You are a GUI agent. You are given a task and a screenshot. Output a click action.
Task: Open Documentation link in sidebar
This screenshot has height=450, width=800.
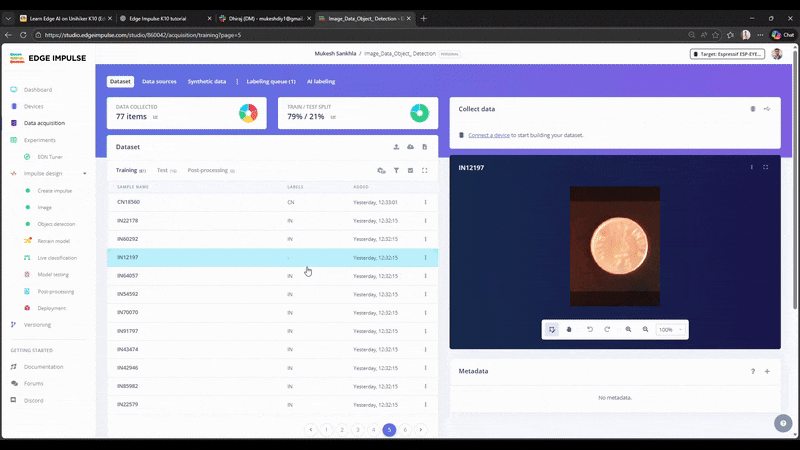[43, 367]
